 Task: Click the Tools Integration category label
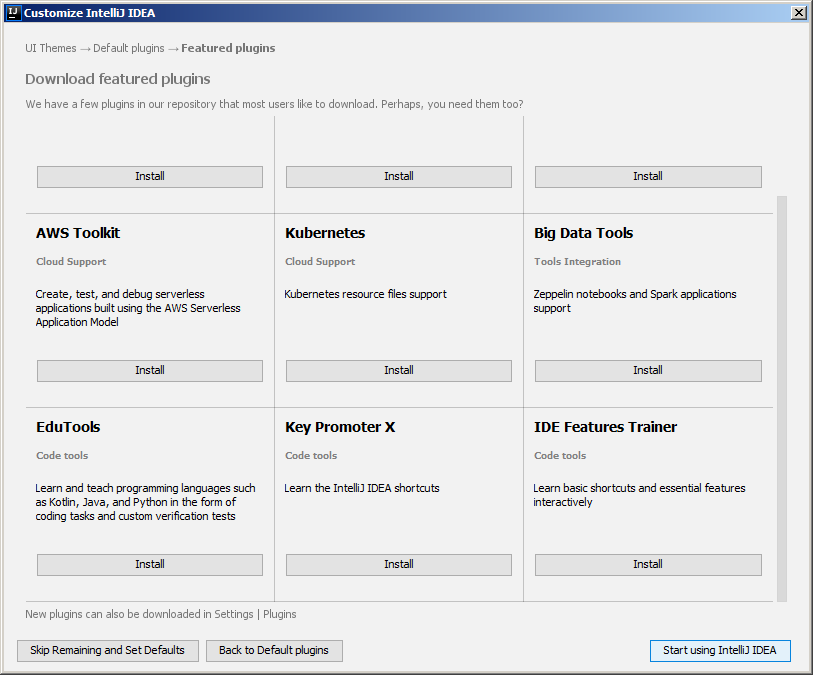click(578, 262)
